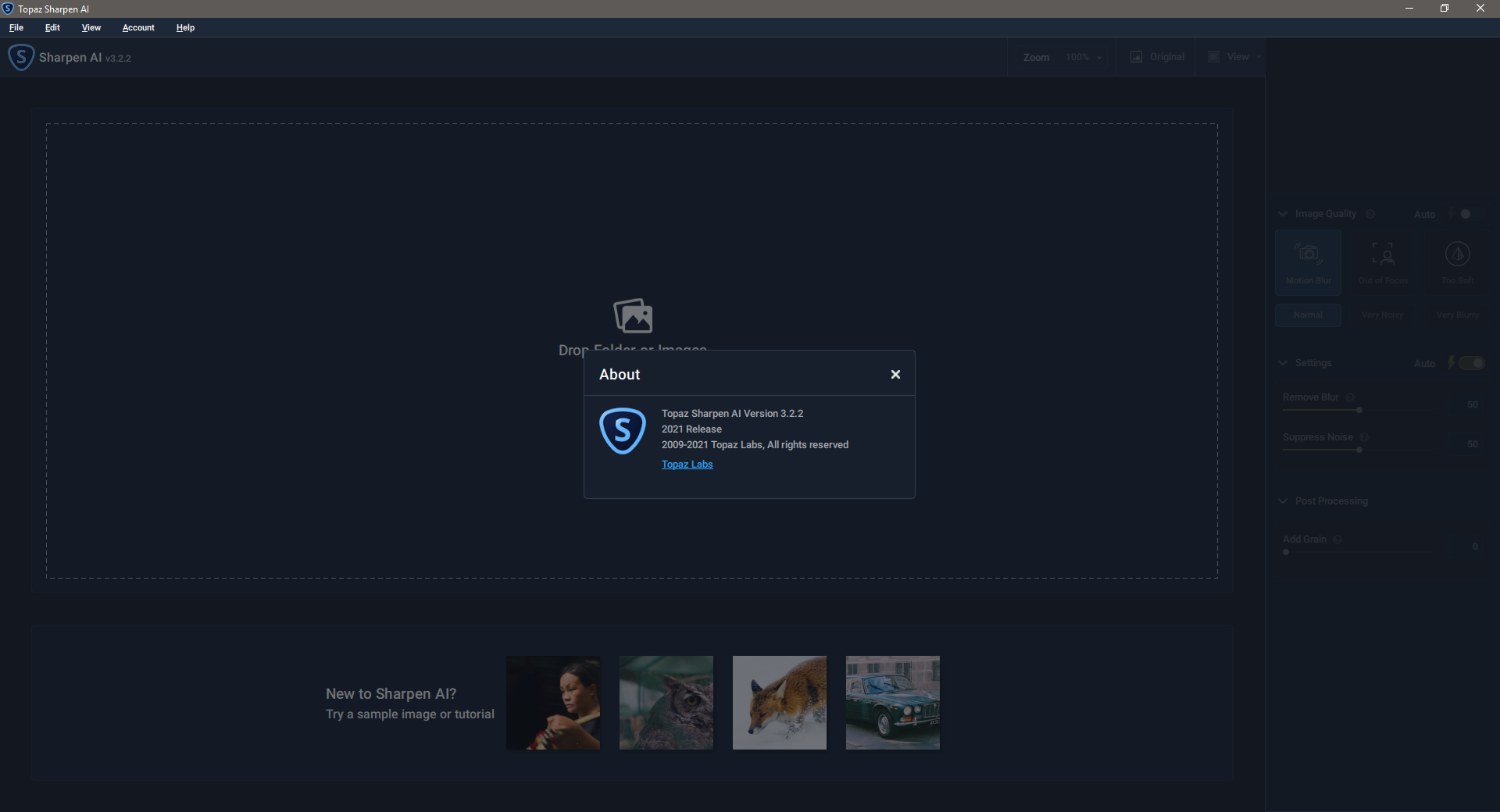This screenshot has height=812, width=1500.
Task: Click the drop images picture icon
Action: coord(633,315)
